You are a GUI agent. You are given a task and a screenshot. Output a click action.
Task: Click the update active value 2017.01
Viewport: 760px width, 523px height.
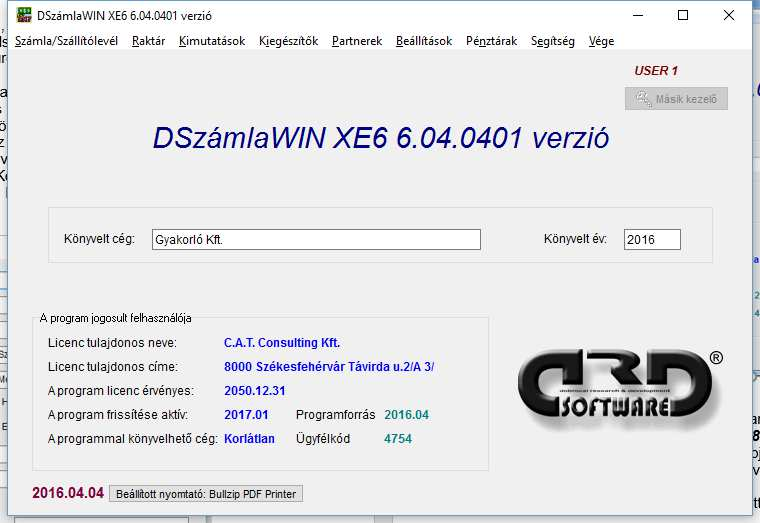[246, 415]
